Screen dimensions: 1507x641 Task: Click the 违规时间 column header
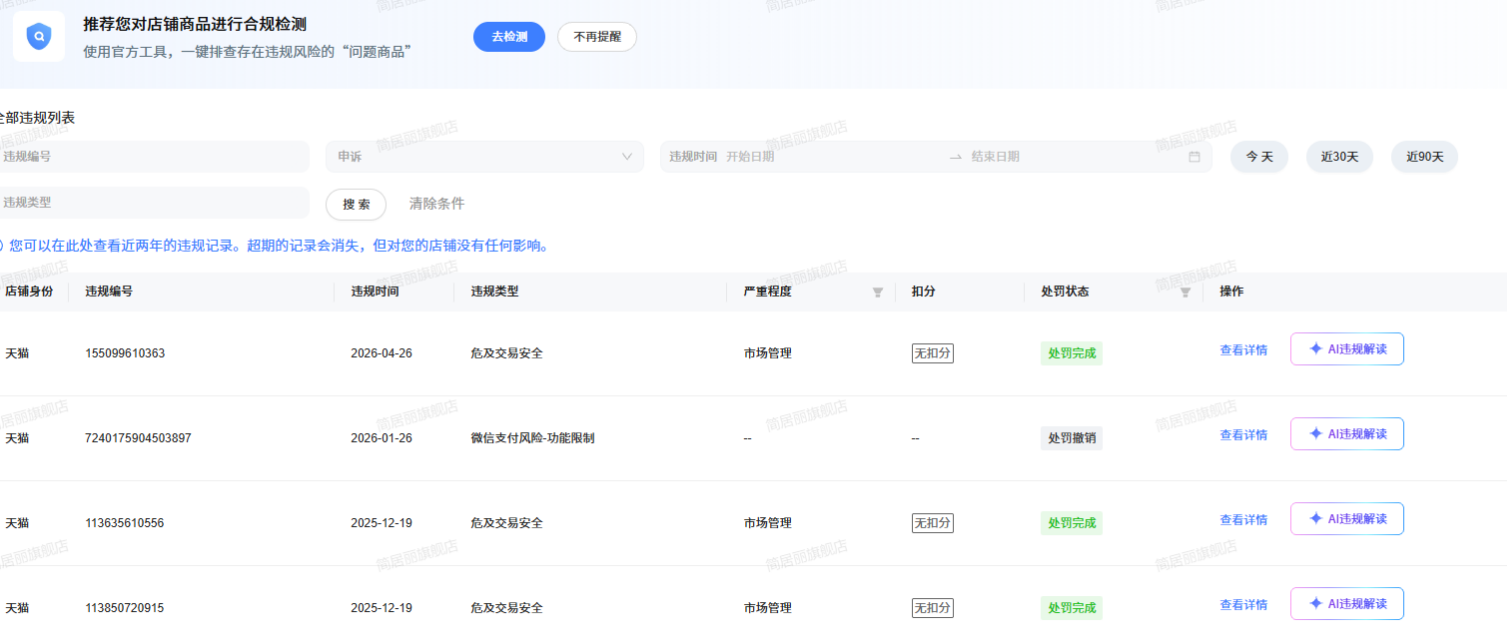point(375,292)
